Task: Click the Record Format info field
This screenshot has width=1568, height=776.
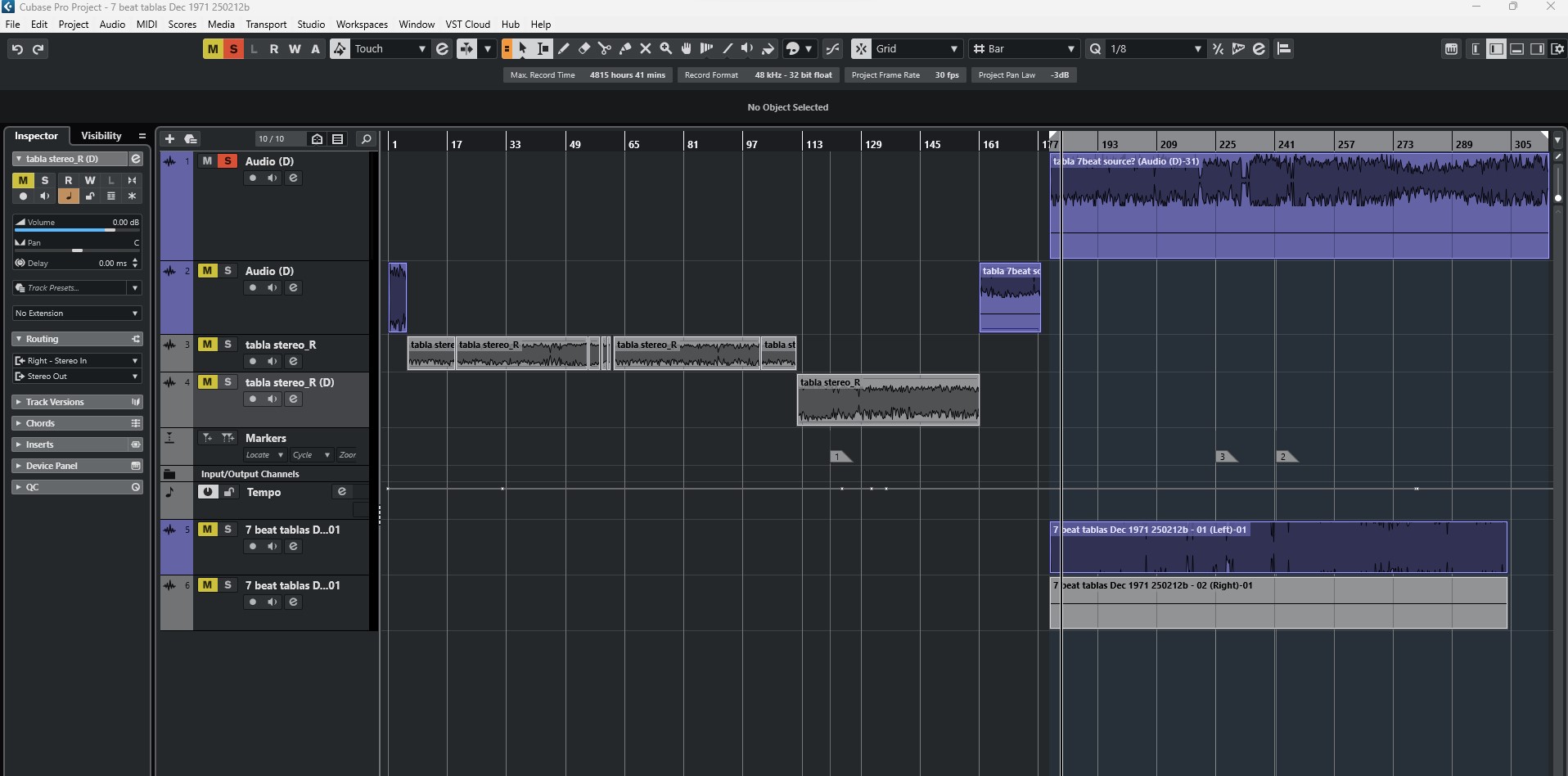Action: coord(758,75)
